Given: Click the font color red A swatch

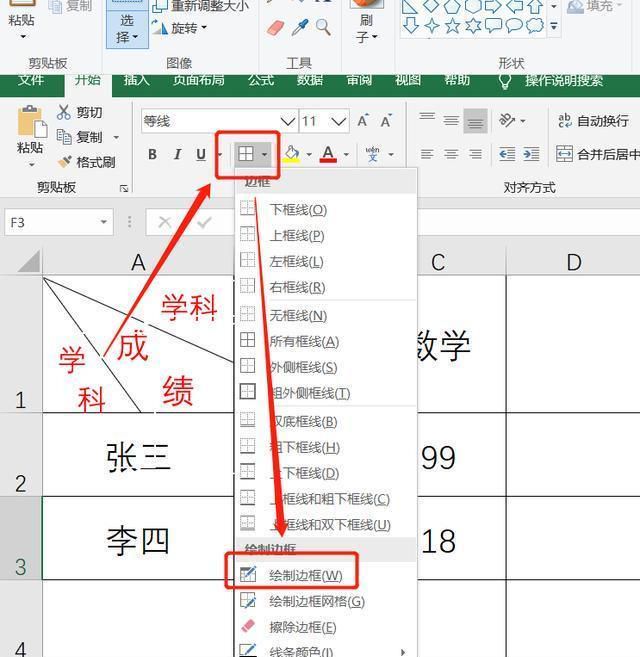Looking at the screenshot, I should tap(328, 154).
